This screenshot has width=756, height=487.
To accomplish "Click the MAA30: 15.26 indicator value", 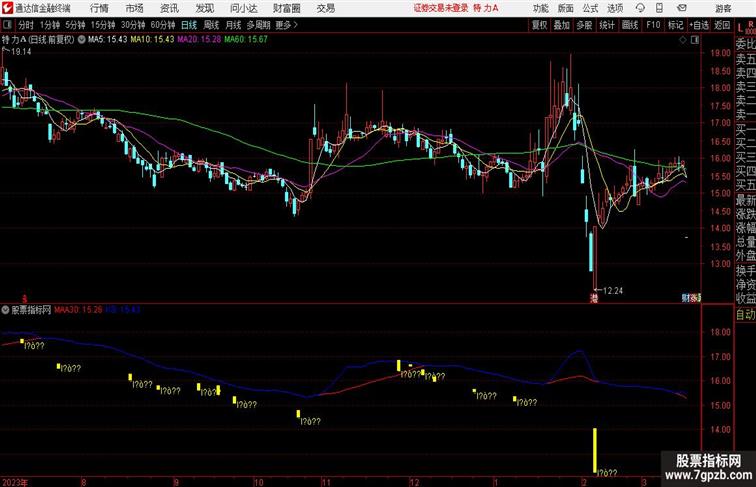I will 78,310.
